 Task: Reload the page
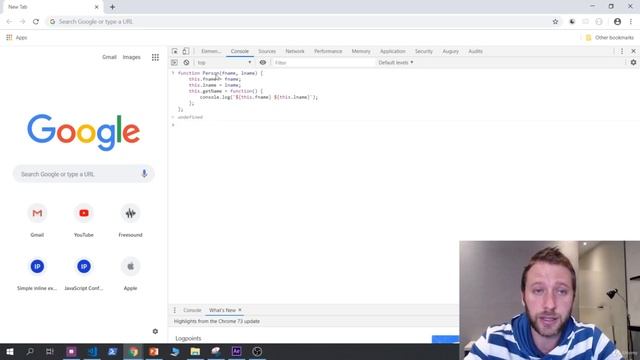36,22
